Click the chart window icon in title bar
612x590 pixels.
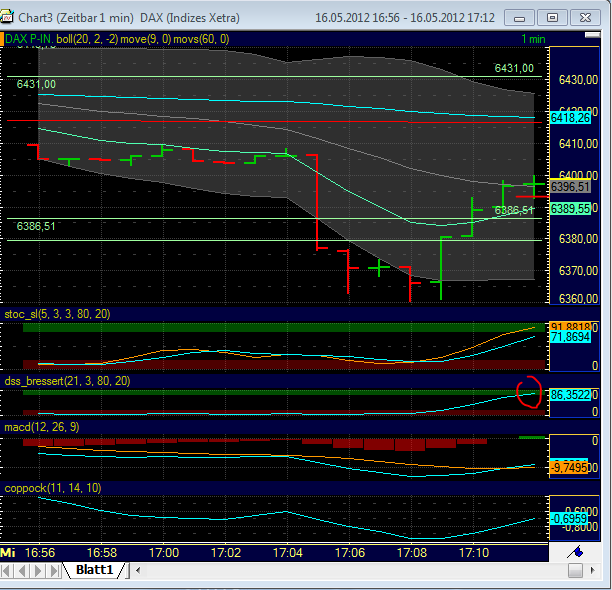7,18
